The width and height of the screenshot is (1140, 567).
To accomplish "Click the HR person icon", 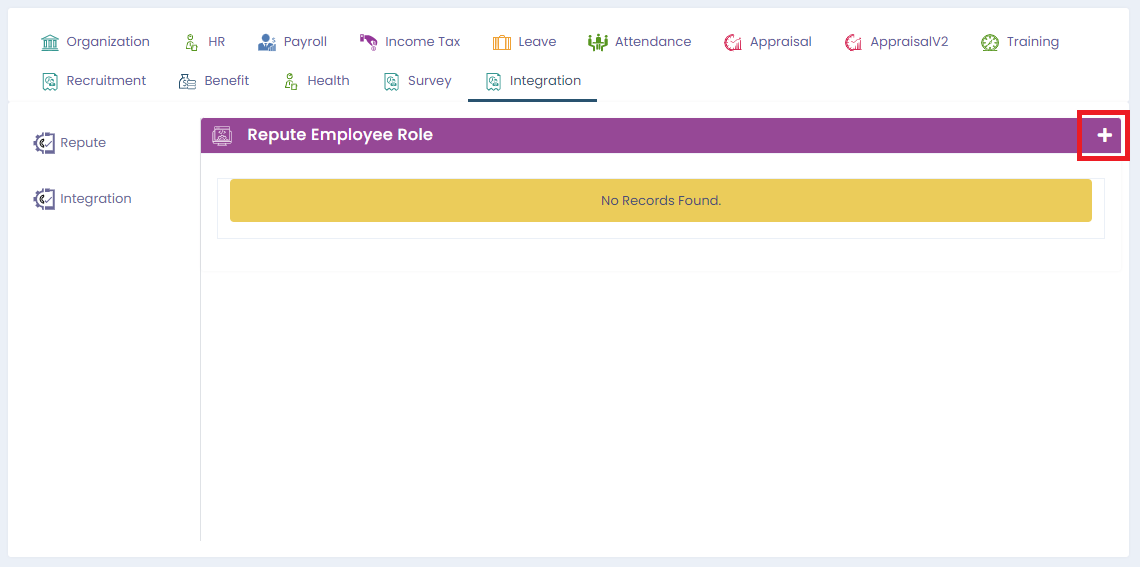I will [x=191, y=42].
